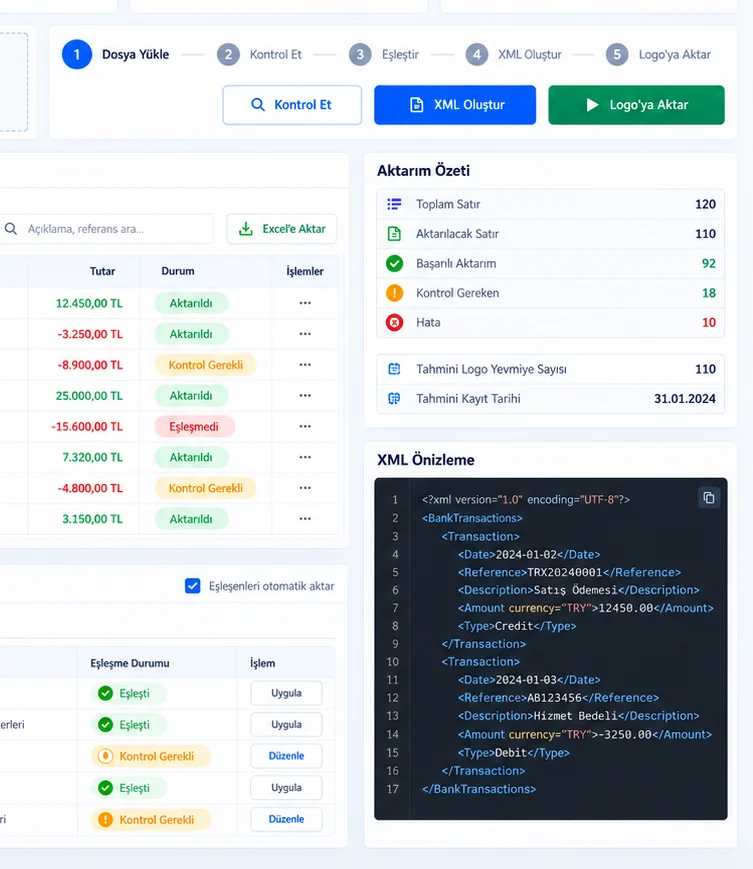Viewport: 753px width, 869px height.
Task: Click the İşlemler column header
Action: tap(305, 271)
